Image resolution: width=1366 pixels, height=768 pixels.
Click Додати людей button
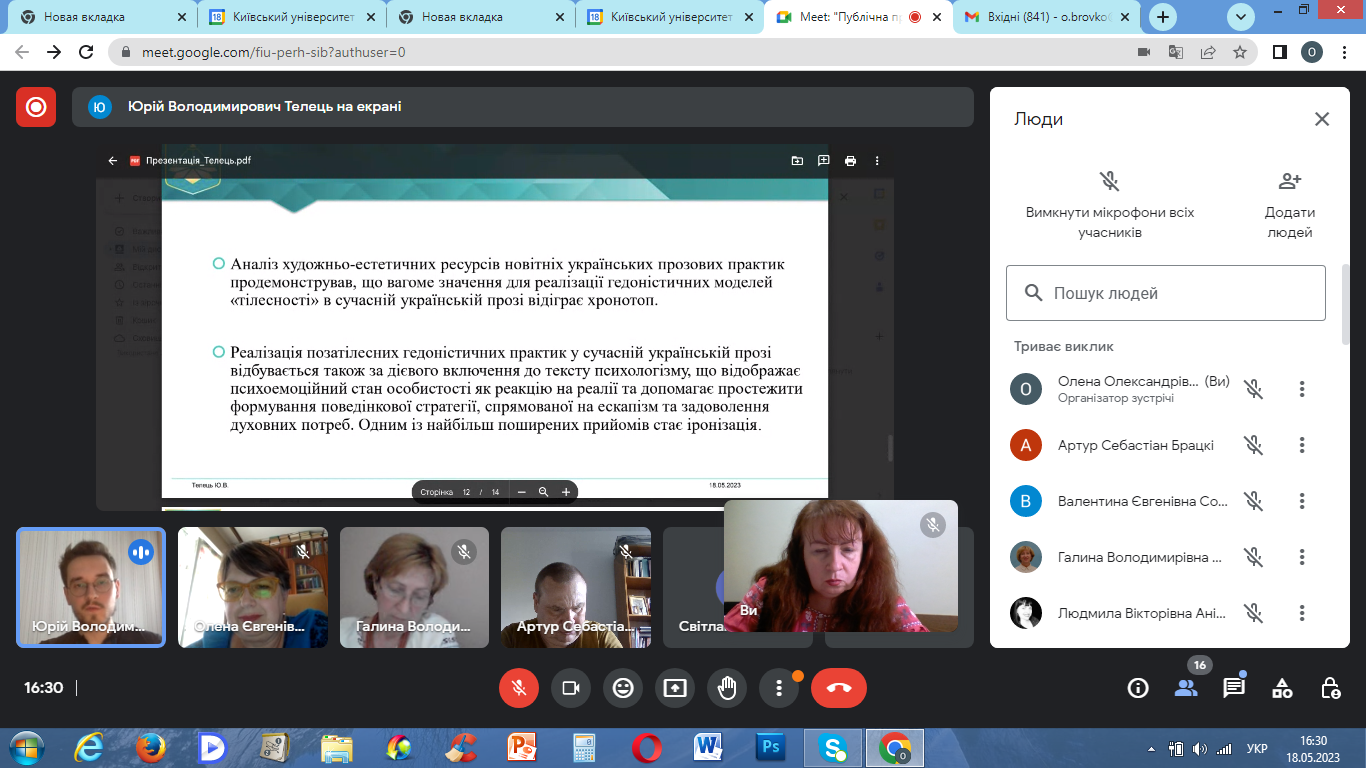[1289, 203]
